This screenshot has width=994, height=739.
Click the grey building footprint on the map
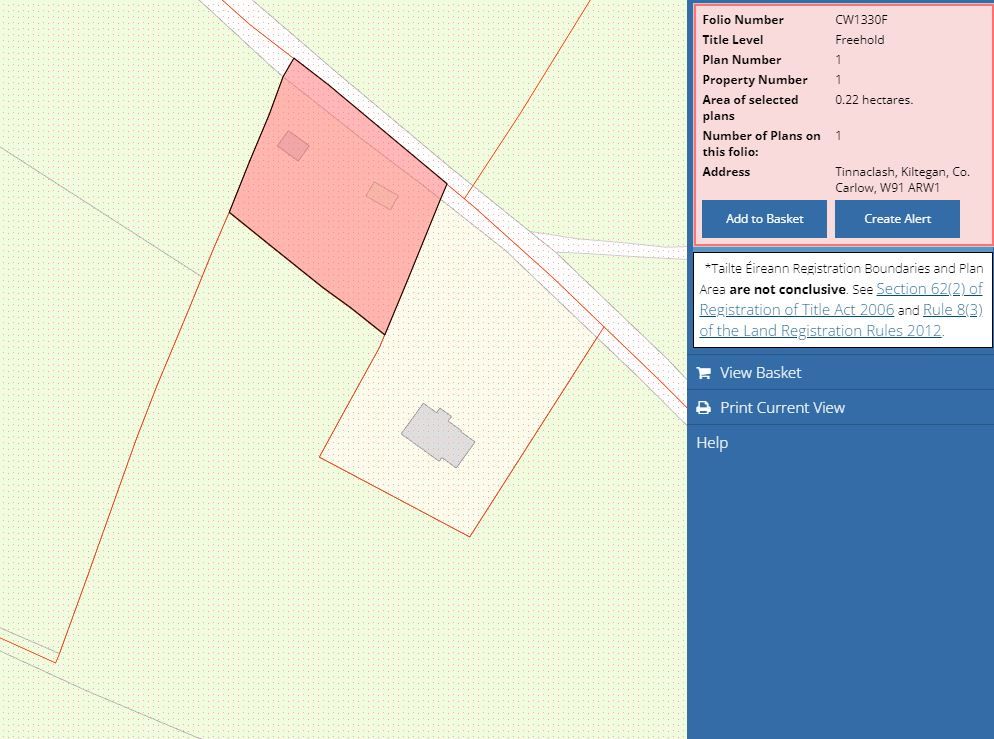coord(438,434)
